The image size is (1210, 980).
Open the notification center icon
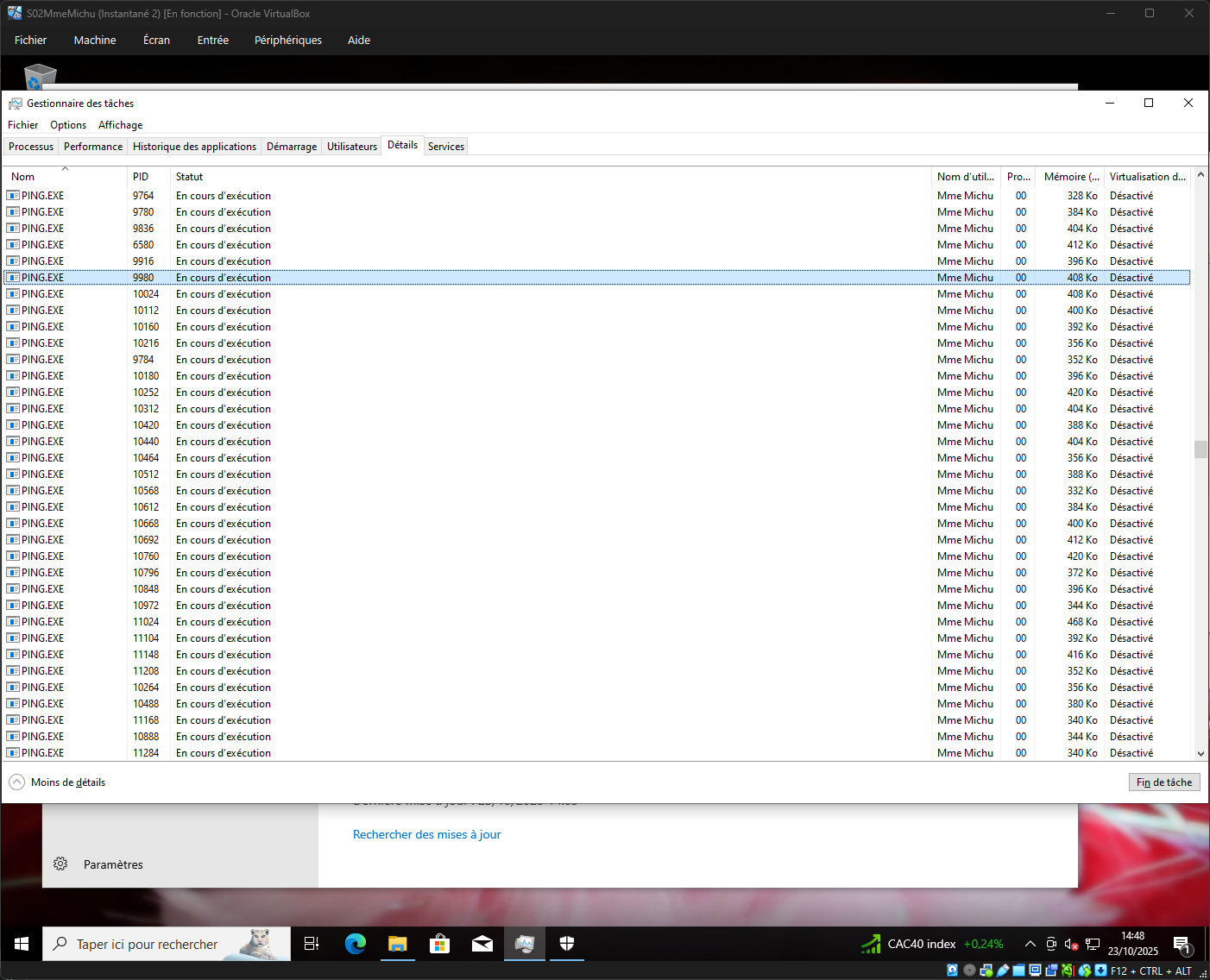click(1182, 945)
